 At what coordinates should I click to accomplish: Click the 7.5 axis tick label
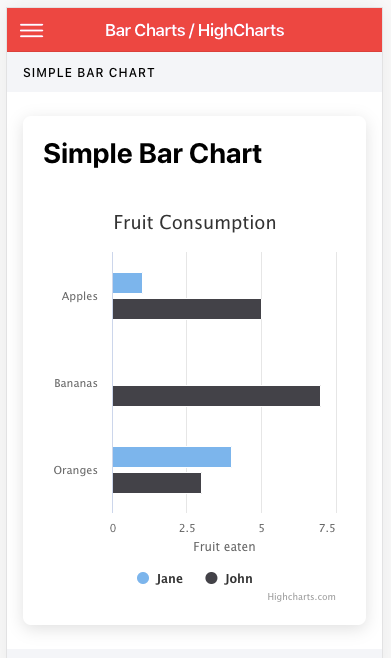click(x=327, y=528)
